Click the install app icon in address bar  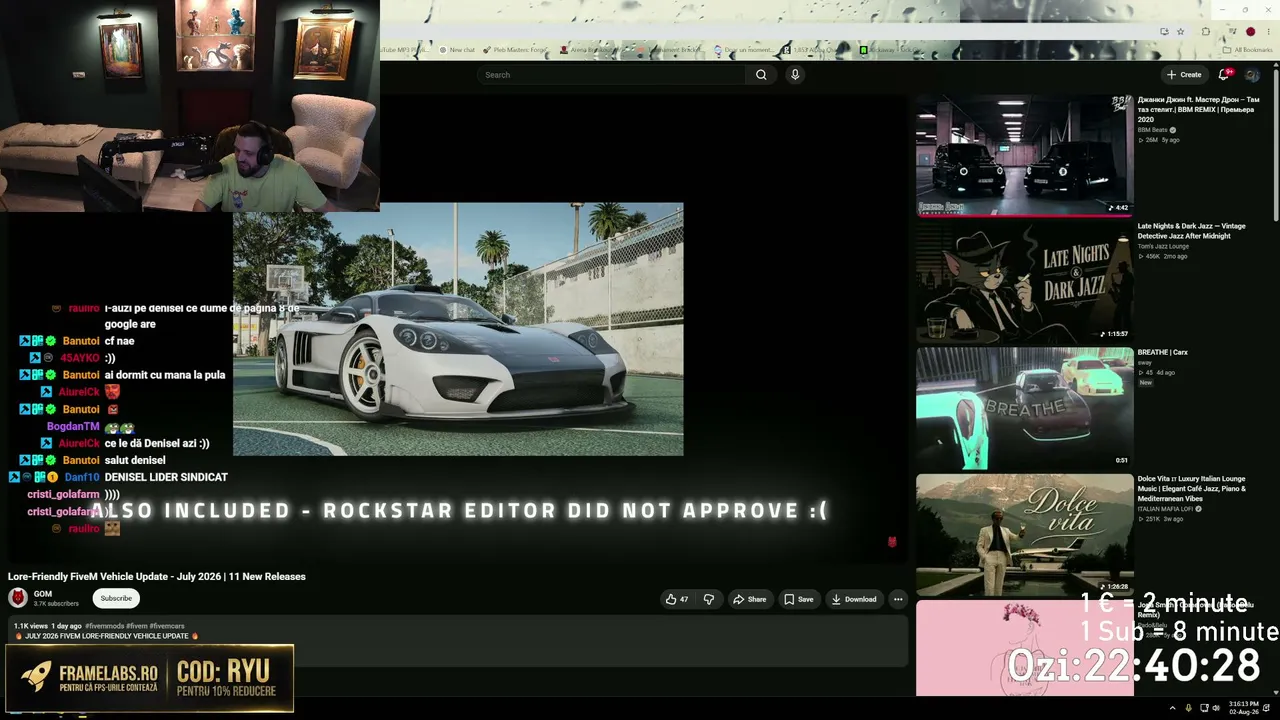pos(1164,32)
